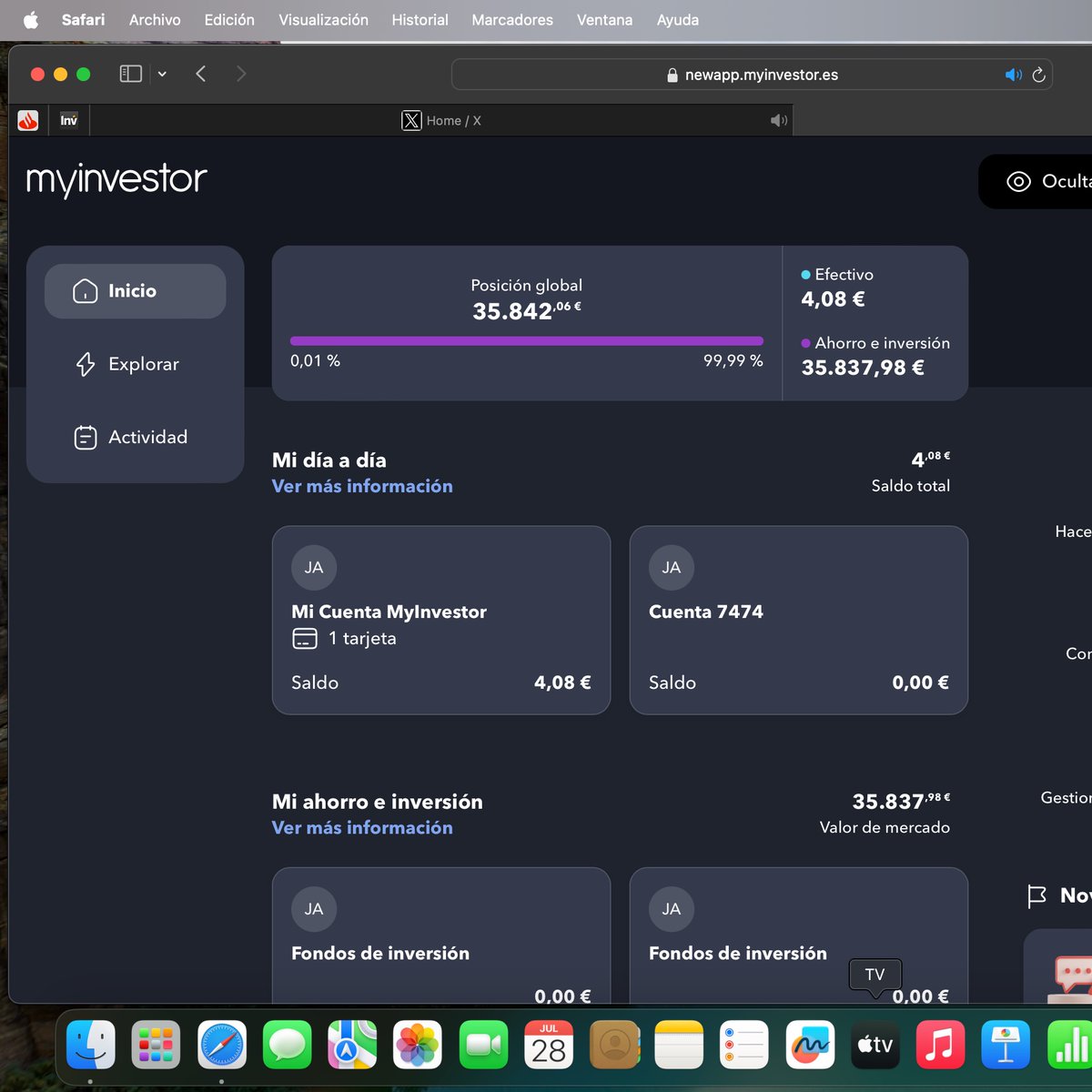1092x1092 pixels.
Task: Open the Cuenta 7474 card
Action: coord(799,620)
